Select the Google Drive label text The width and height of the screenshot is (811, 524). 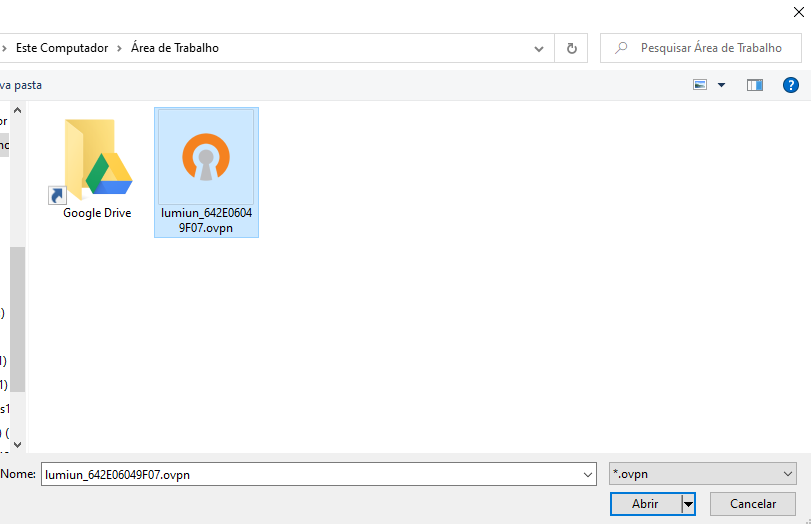pyautogui.click(x=97, y=213)
